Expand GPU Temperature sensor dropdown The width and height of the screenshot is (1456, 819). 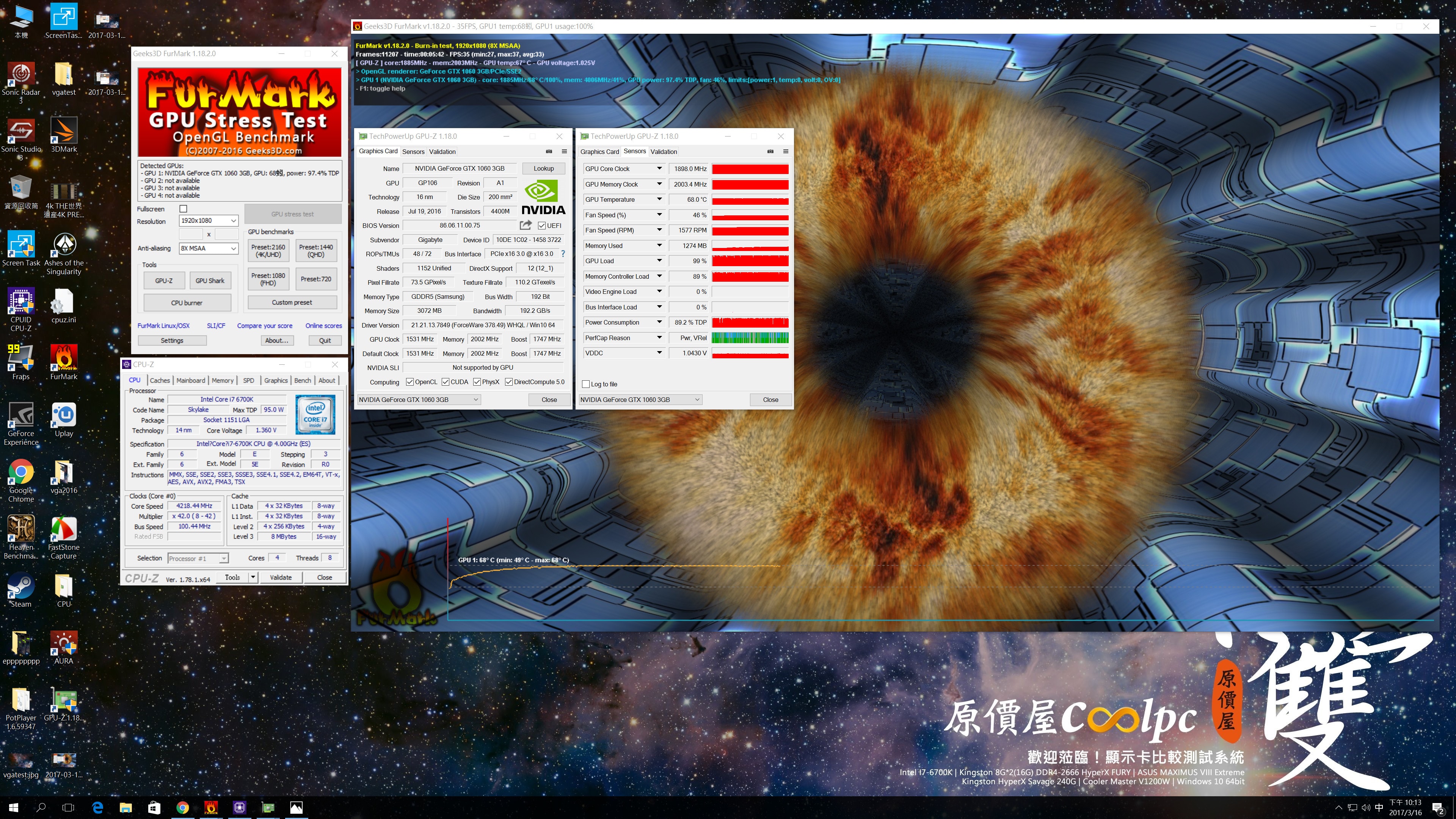(x=659, y=199)
